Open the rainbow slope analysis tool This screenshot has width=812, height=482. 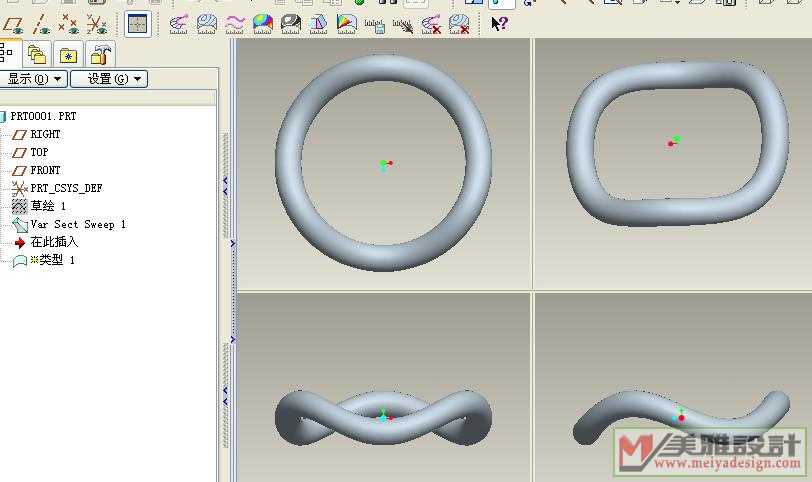(346, 24)
